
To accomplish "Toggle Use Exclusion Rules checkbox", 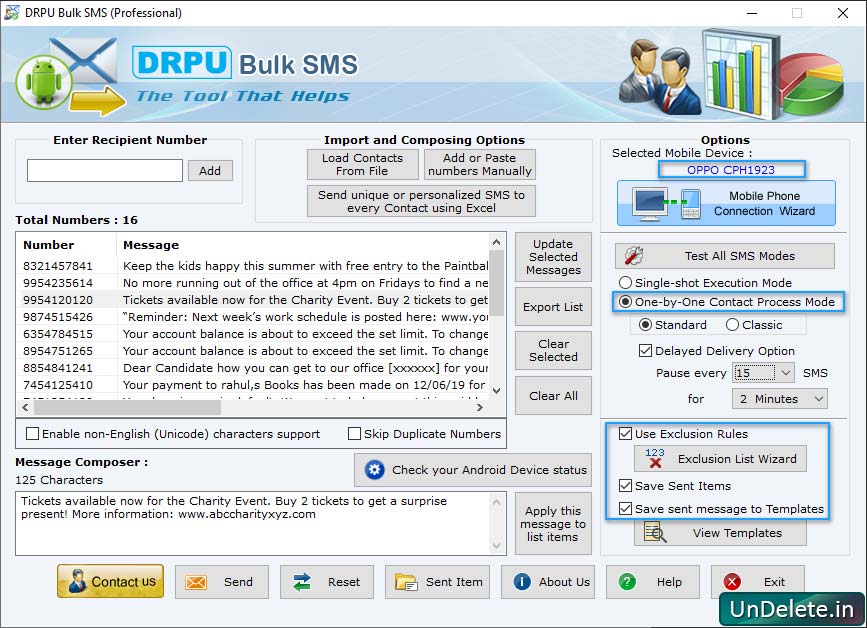I will pos(625,433).
